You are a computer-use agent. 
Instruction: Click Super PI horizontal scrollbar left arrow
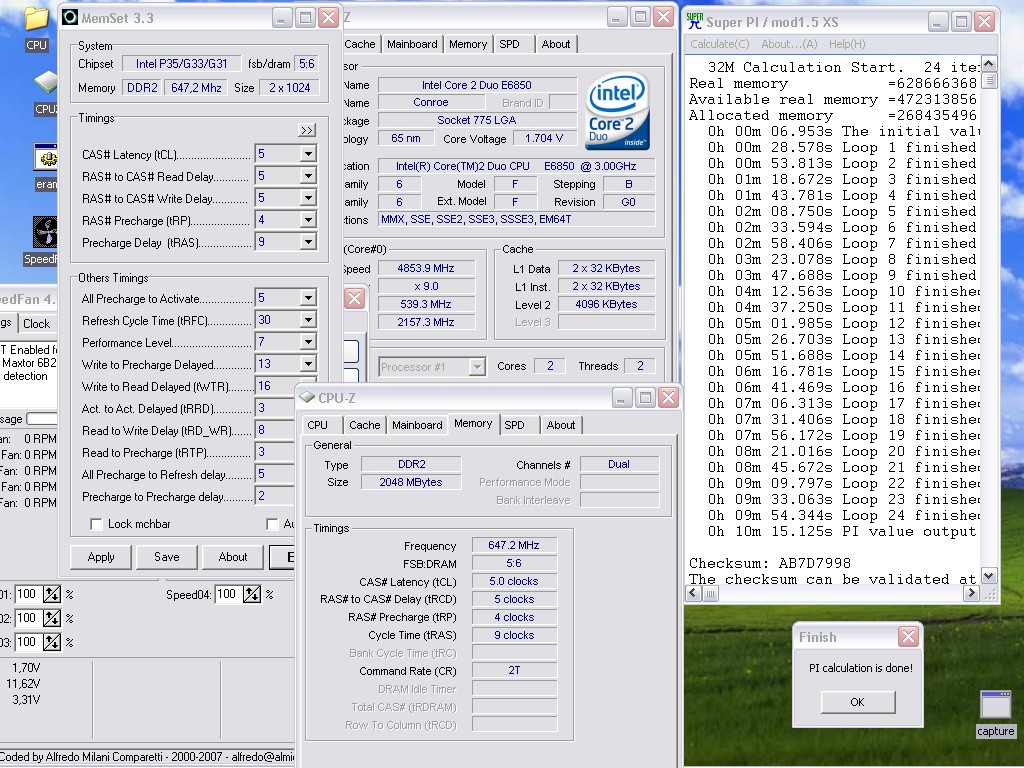pyautogui.click(x=694, y=593)
